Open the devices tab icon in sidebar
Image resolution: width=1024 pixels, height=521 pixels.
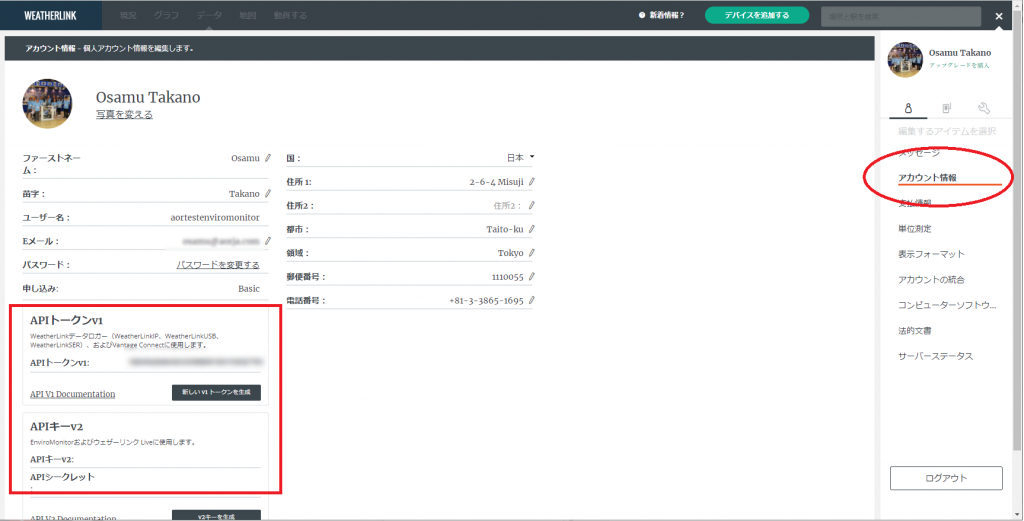pos(946,108)
